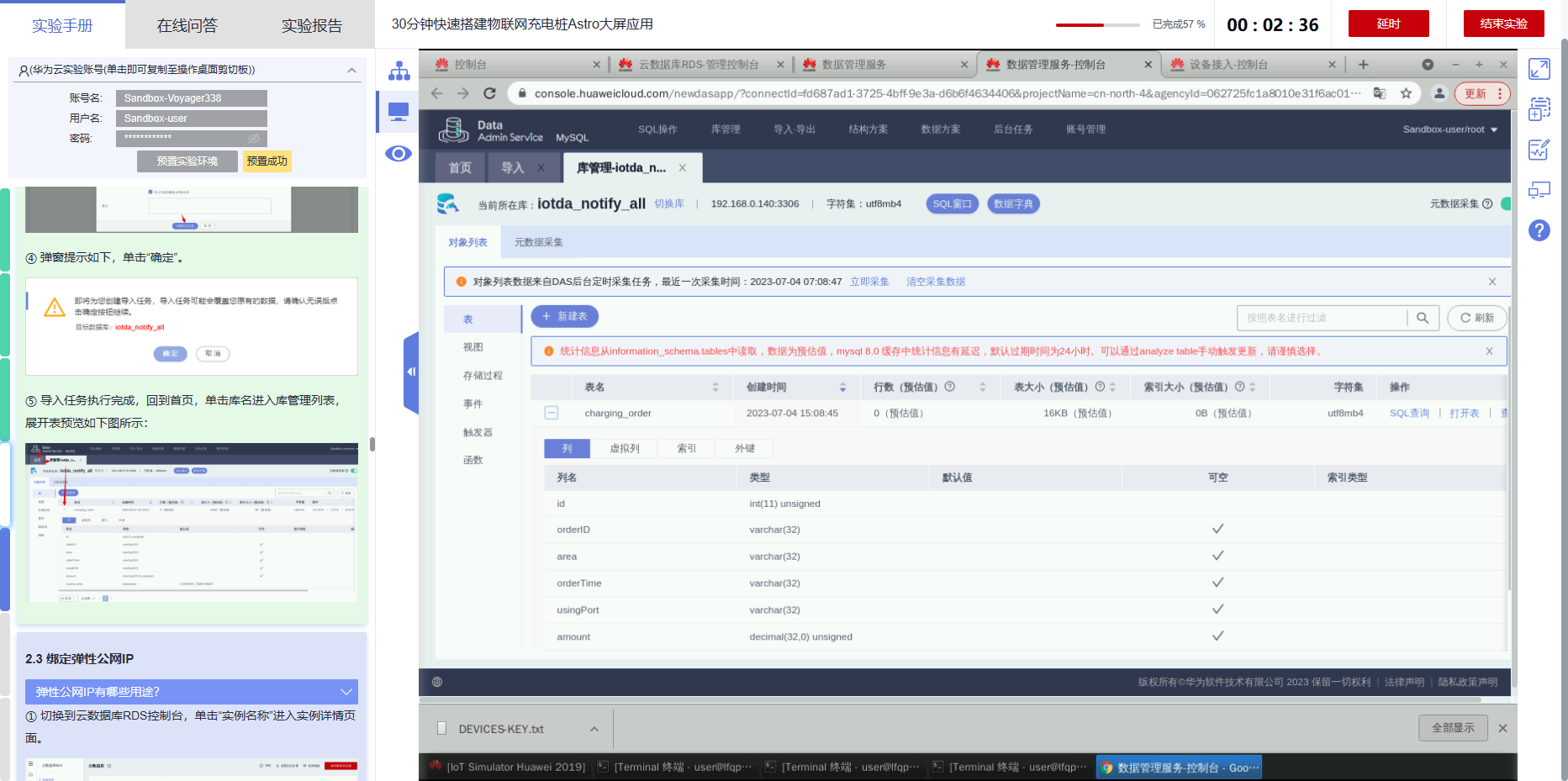Sort the table by 创建时间 column

pos(842,387)
